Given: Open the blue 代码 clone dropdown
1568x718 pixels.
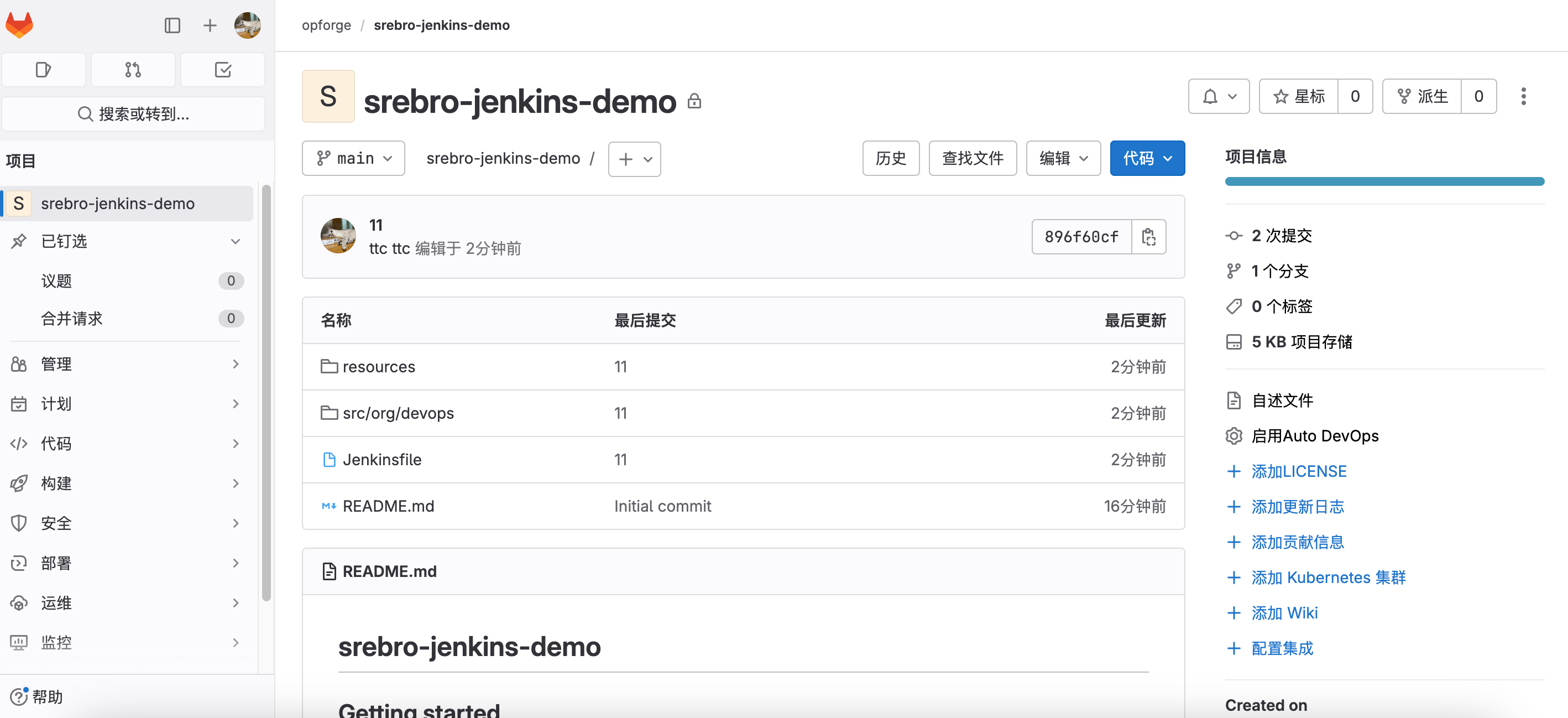Looking at the screenshot, I should (x=1147, y=159).
